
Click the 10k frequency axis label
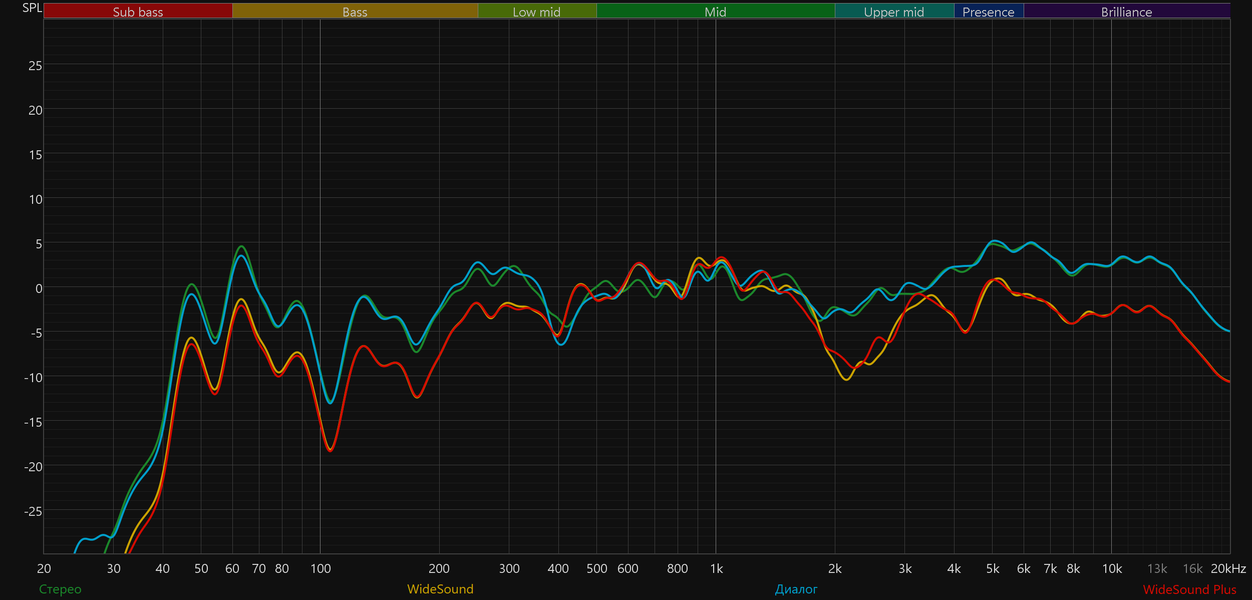[1112, 568]
